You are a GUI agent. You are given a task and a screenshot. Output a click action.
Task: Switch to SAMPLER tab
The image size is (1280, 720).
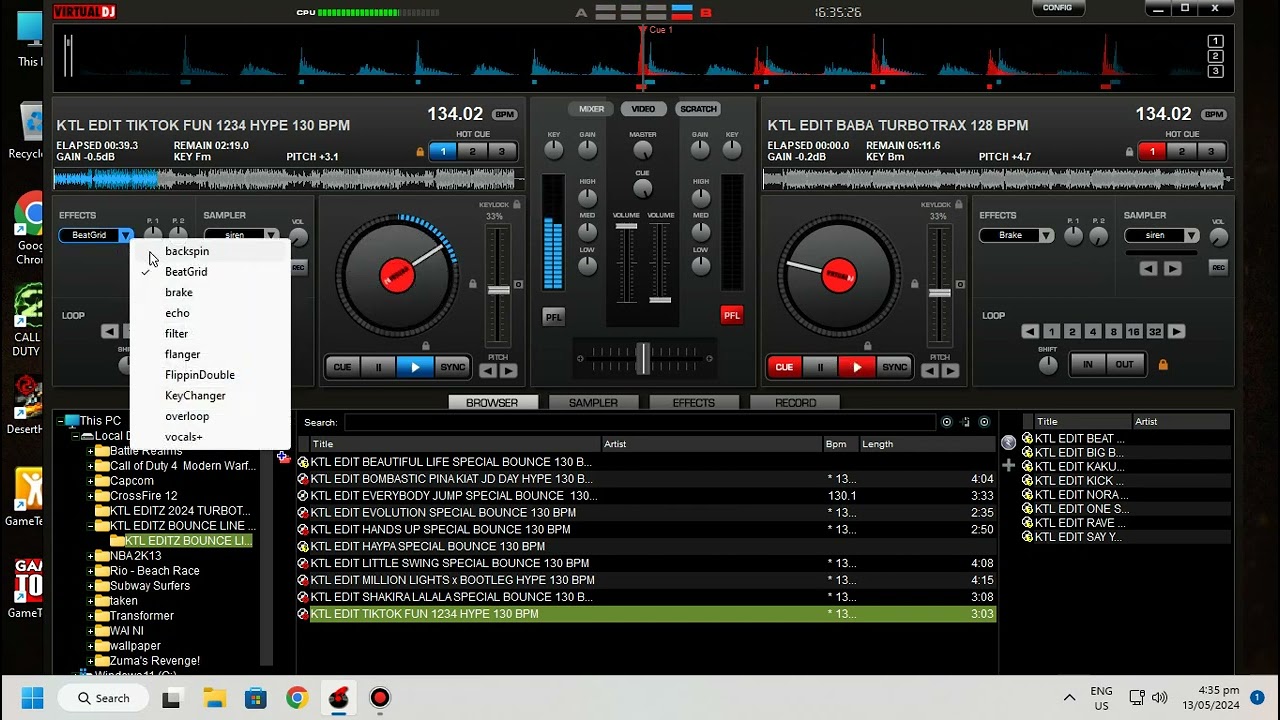coord(593,402)
